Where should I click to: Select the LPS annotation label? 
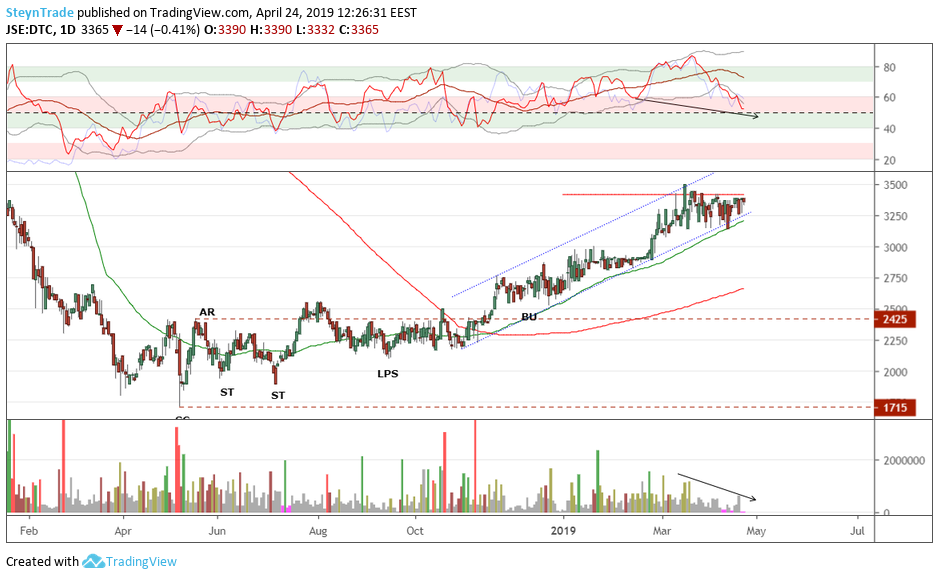coord(387,374)
